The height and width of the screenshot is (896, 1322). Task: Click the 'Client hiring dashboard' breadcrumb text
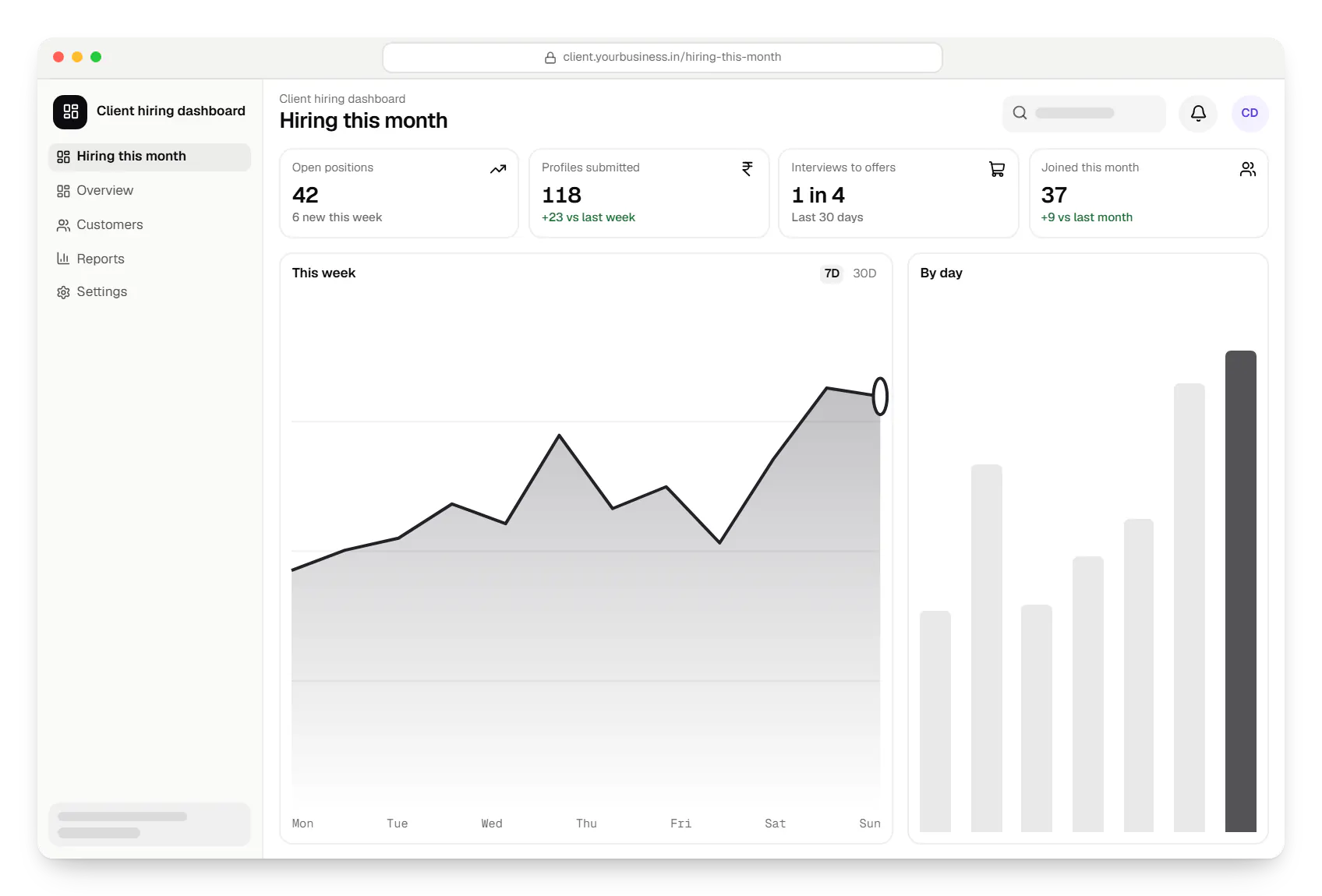point(342,99)
